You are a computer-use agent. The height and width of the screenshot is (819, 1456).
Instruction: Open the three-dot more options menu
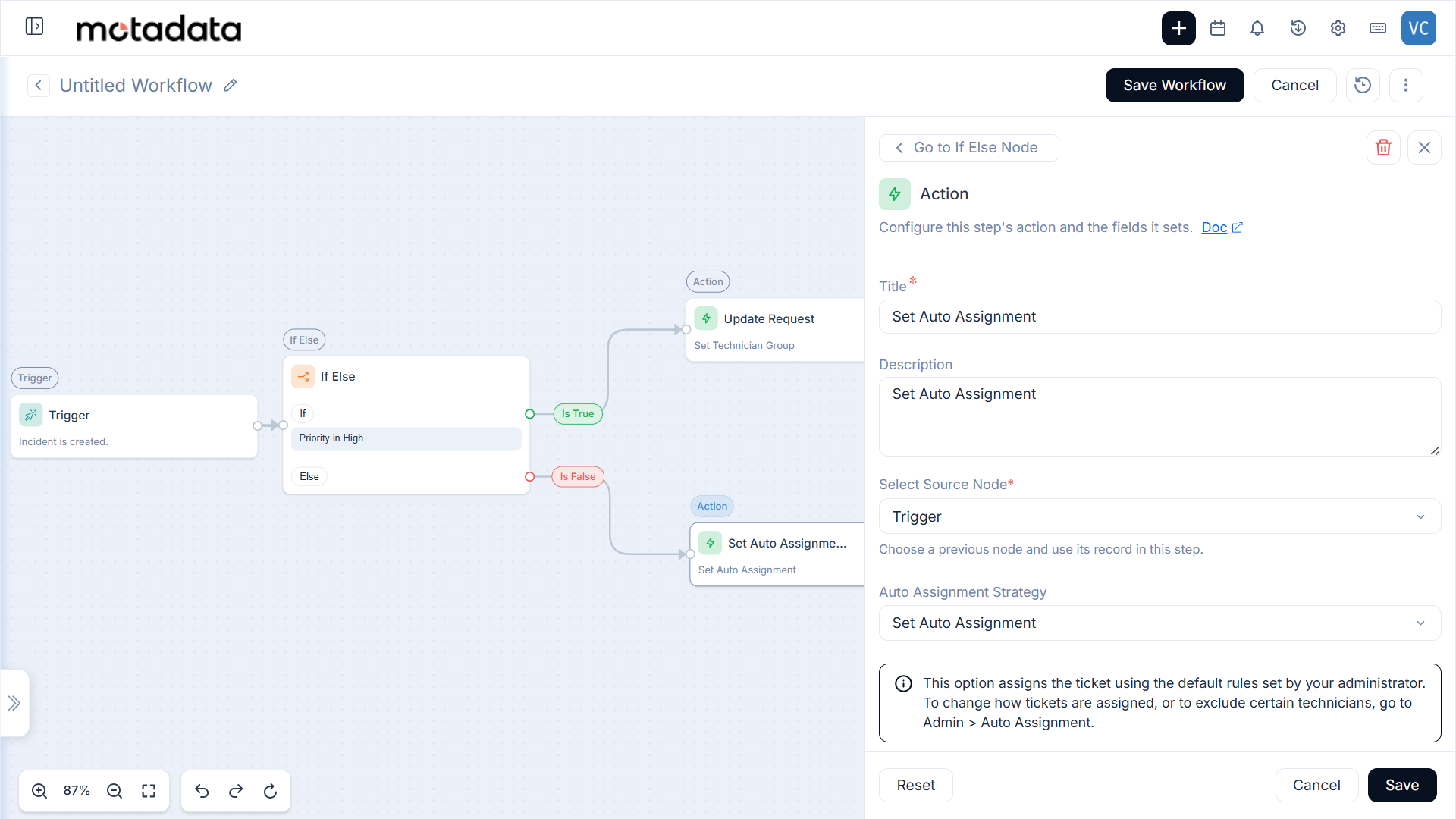click(x=1406, y=85)
